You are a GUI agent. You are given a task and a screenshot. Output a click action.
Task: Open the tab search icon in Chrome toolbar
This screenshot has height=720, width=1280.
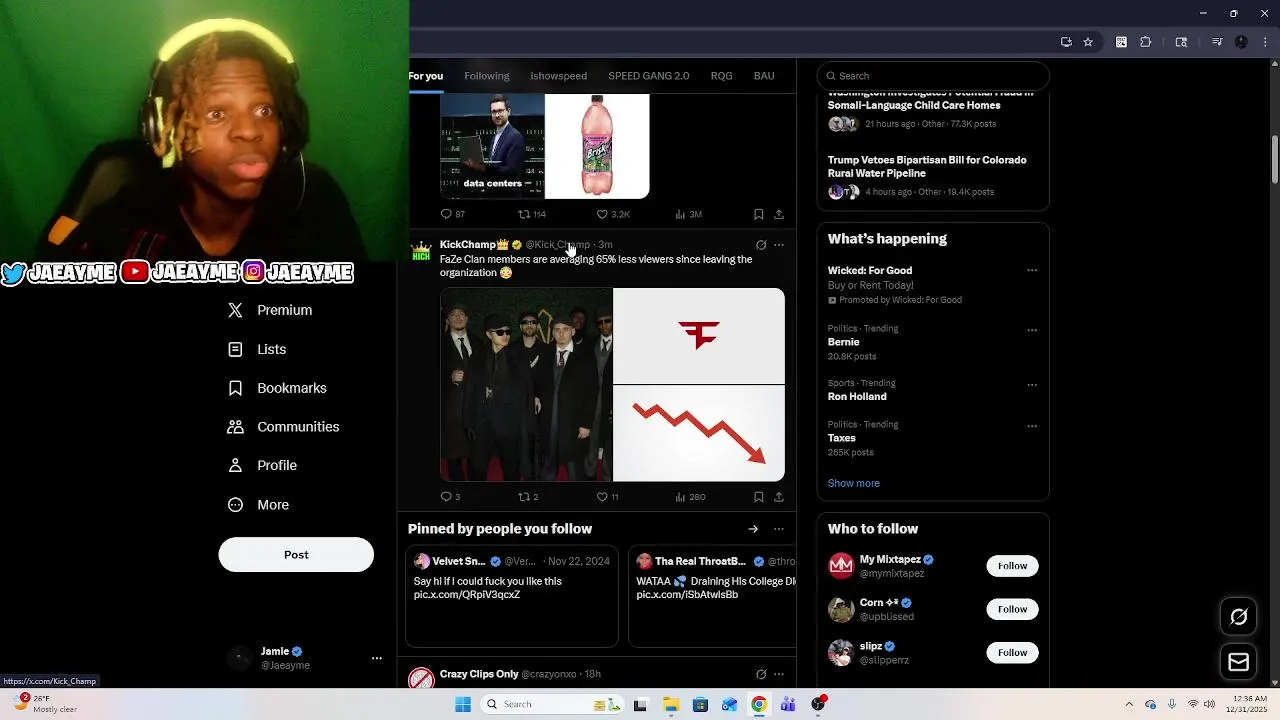1181,42
